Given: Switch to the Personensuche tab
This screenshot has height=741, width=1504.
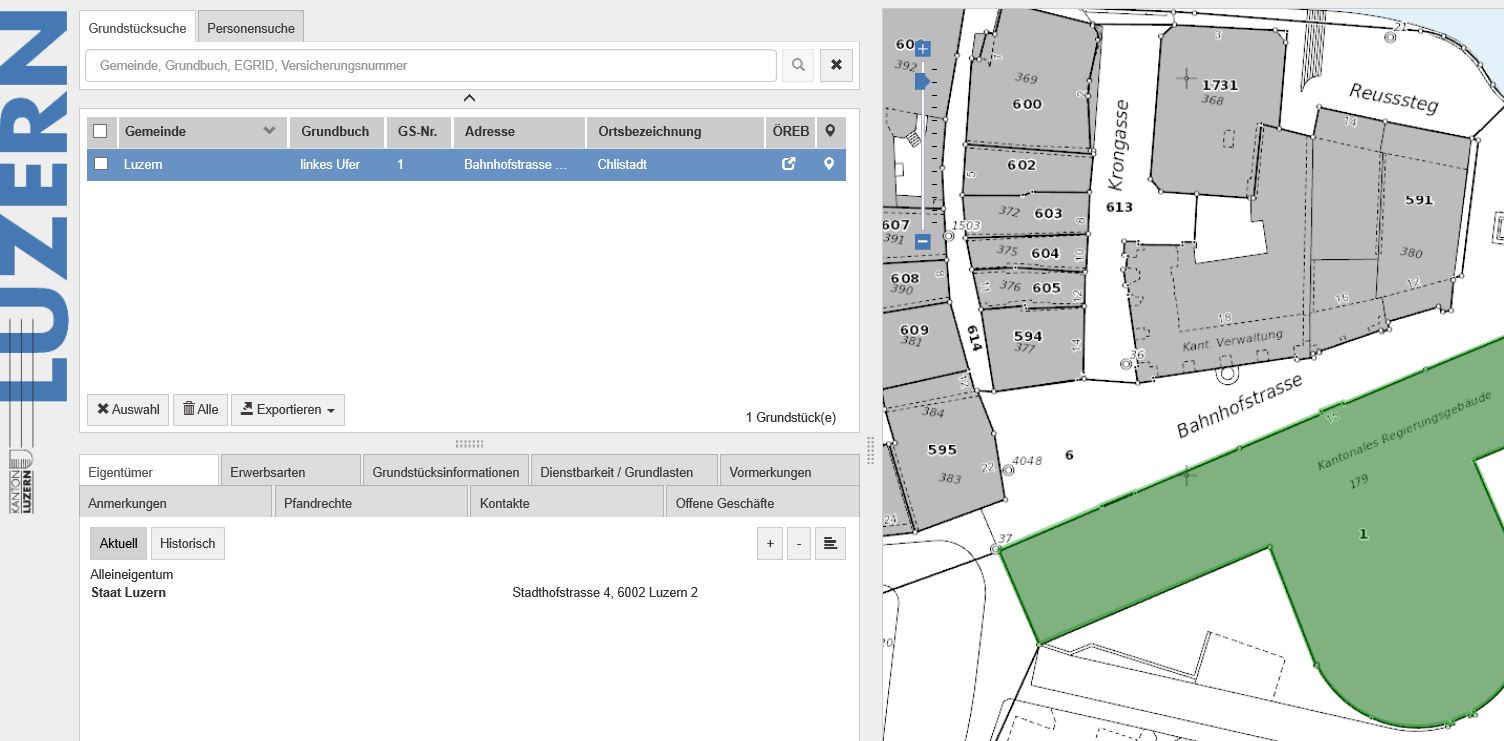Looking at the screenshot, I should (x=250, y=28).
